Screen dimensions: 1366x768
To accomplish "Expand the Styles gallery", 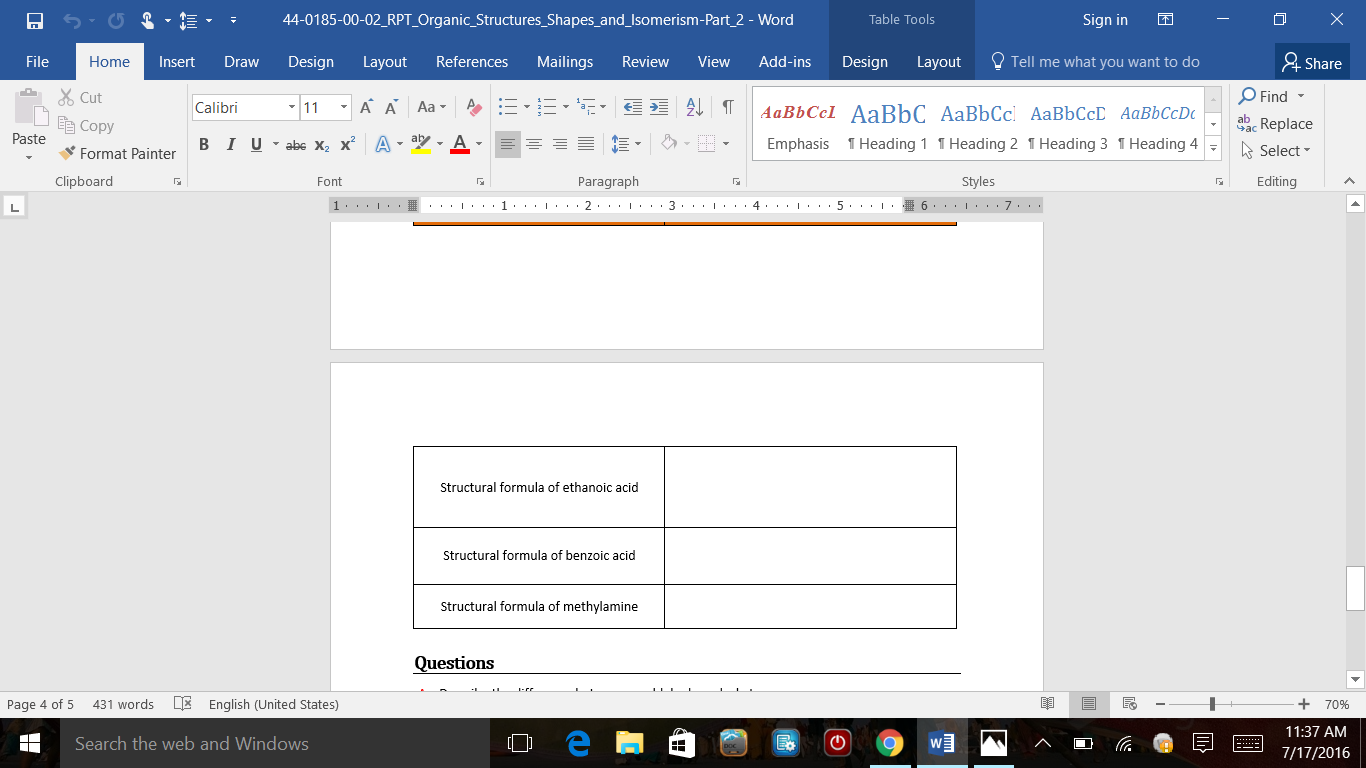I will pyautogui.click(x=1214, y=148).
